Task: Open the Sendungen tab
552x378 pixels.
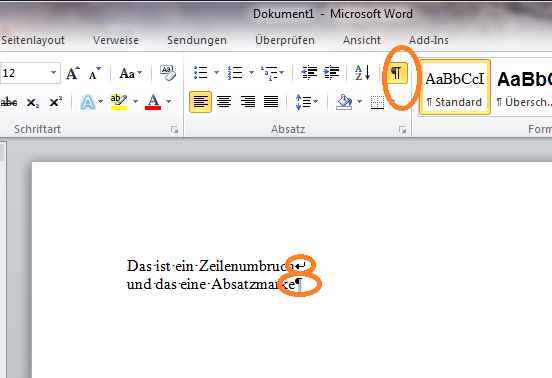Action: (197, 40)
